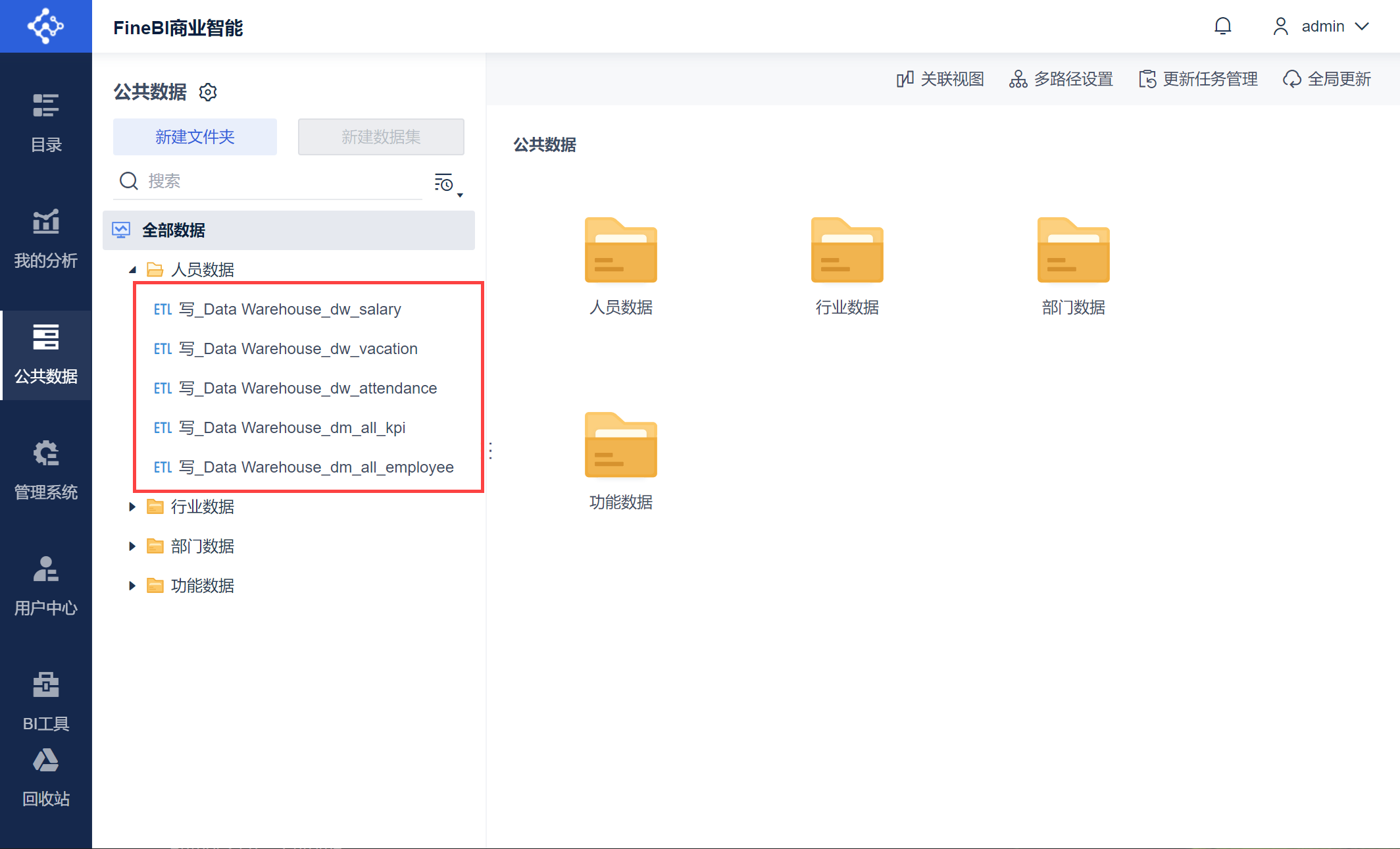Expand the 功能数据 folder tree node

tap(132, 586)
